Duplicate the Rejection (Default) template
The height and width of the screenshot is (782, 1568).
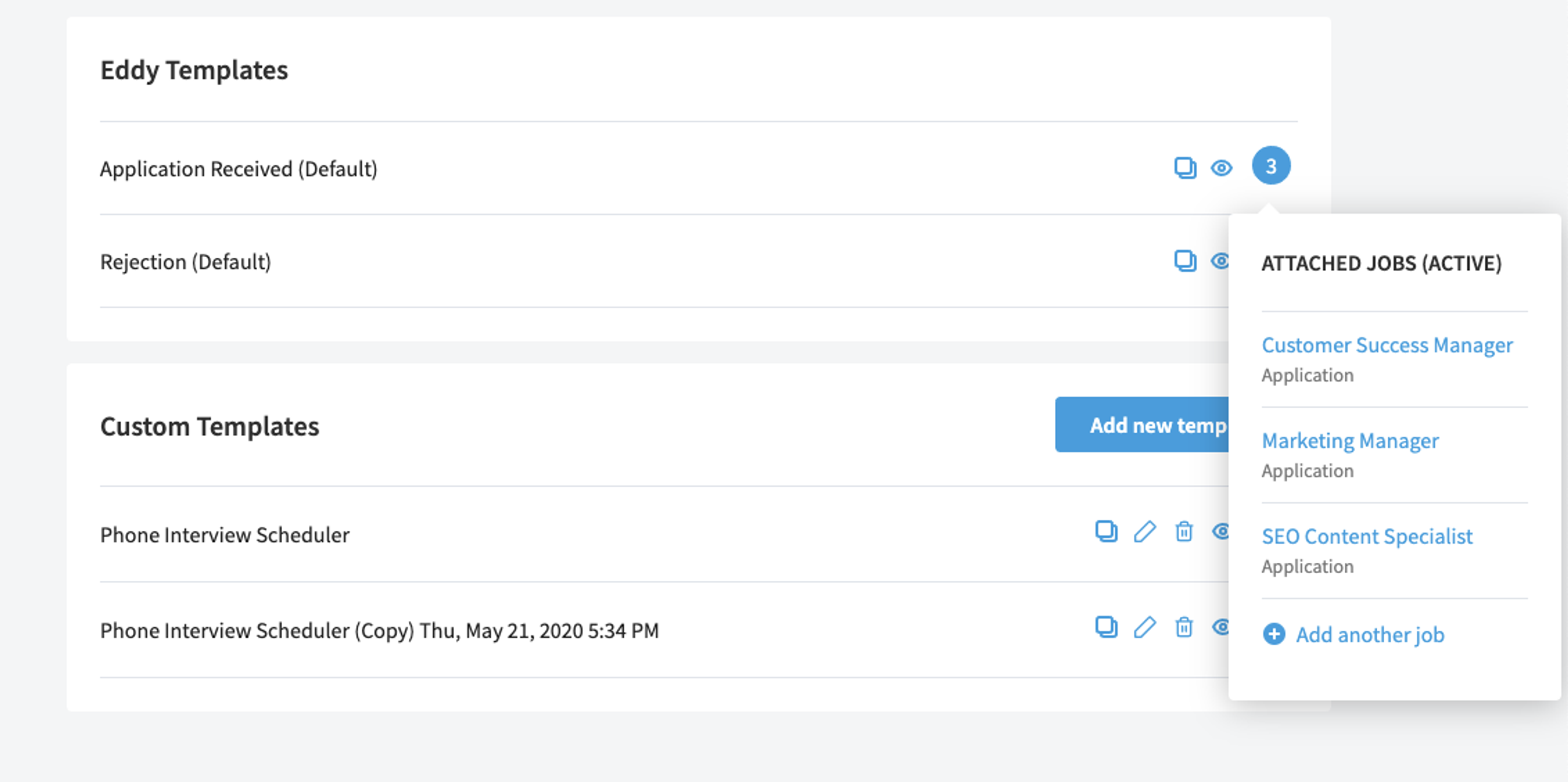coord(1185,261)
